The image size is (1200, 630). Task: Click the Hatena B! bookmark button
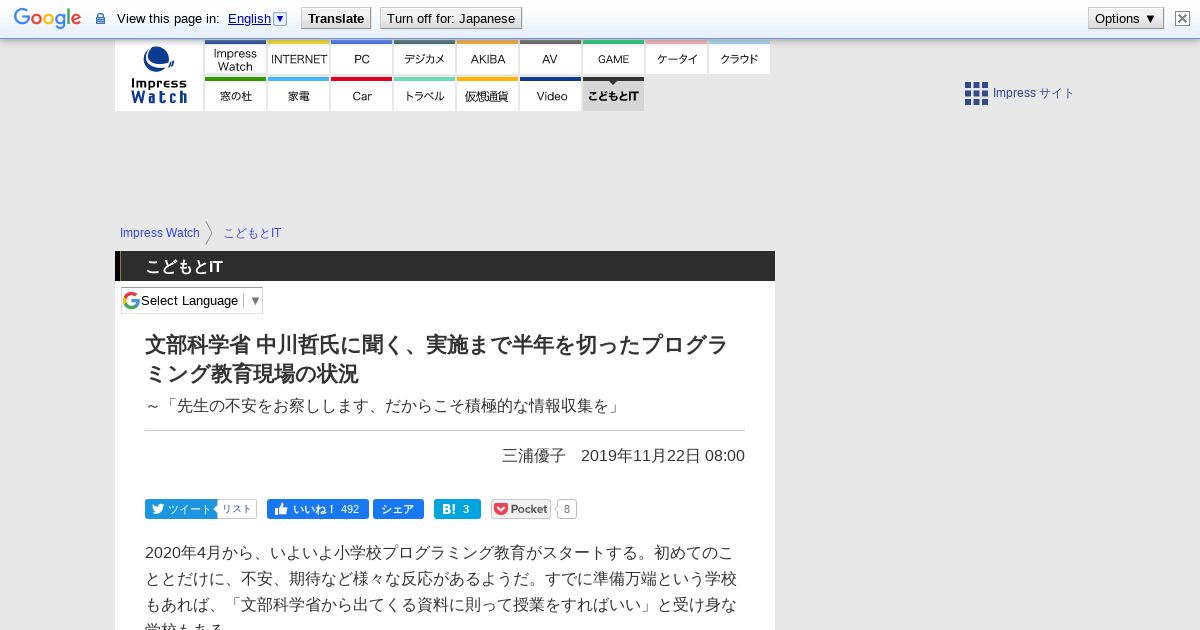[x=457, y=509]
